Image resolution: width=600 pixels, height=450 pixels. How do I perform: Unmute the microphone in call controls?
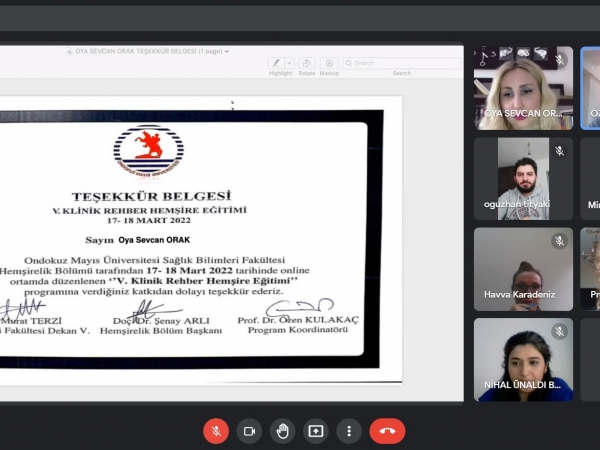(216, 431)
